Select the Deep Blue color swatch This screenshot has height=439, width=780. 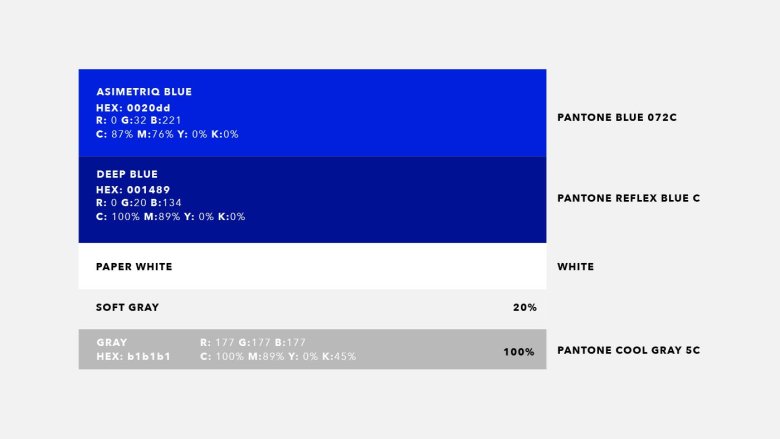[x=400, y=200]
